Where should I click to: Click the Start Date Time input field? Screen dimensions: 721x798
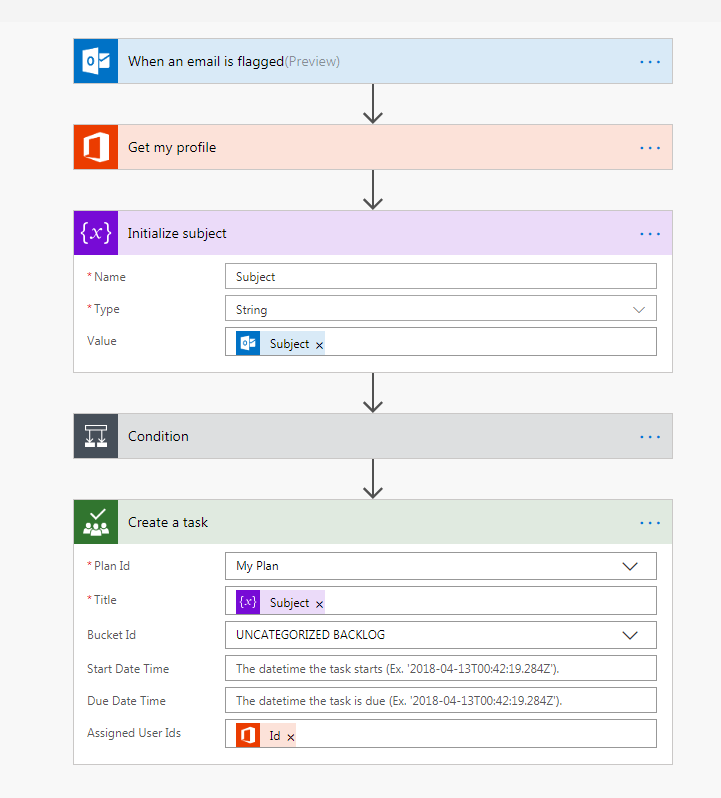click(x=441, y=668)
